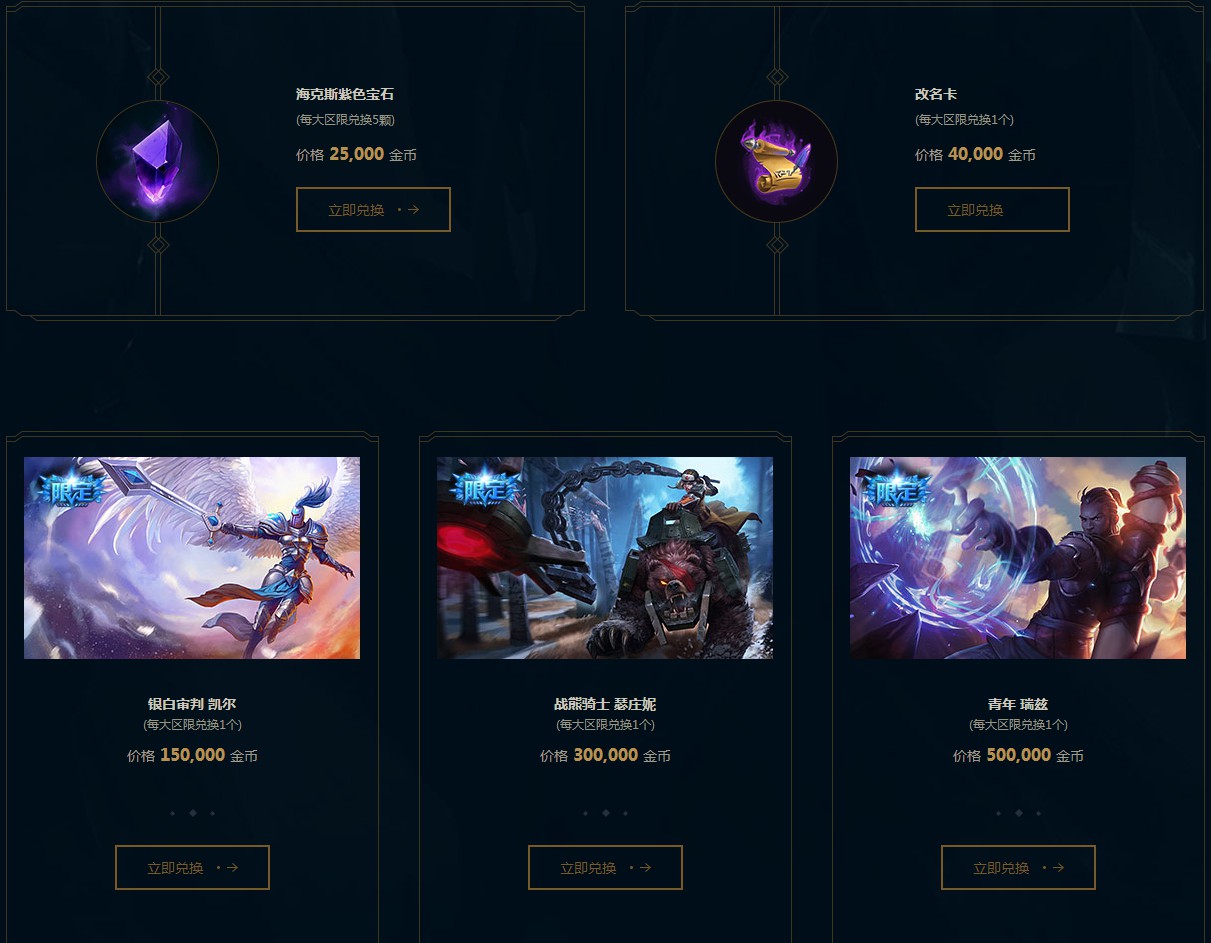Image resolution: width=1211 pixels, height=943 pixels.
Task: Click the purple Hextech gem icon
Action: coord(157,161)
